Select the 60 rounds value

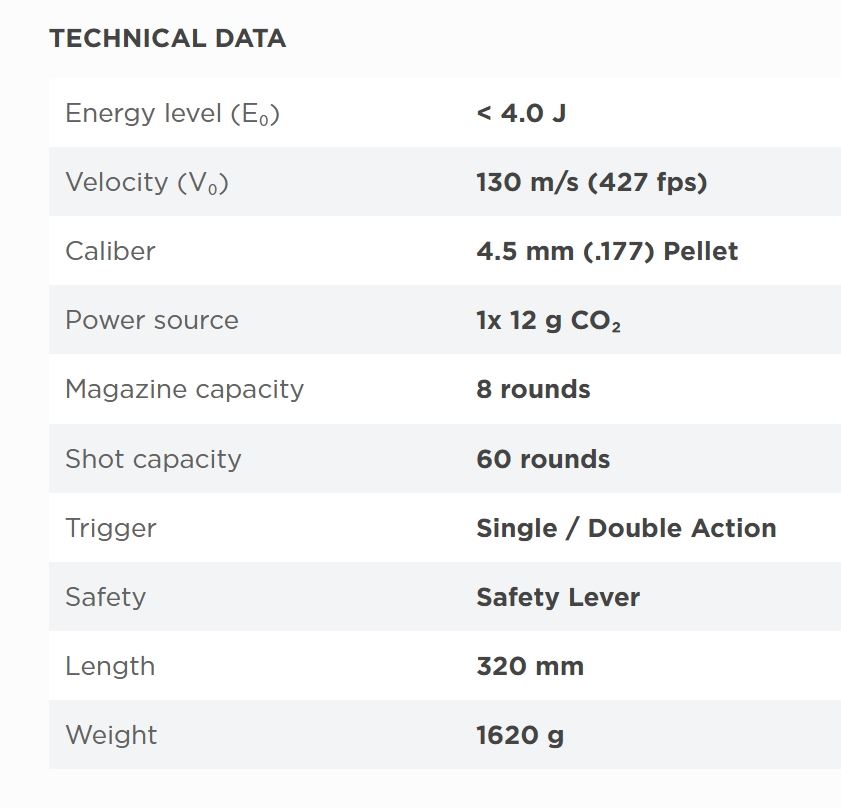tap(543, 459)
